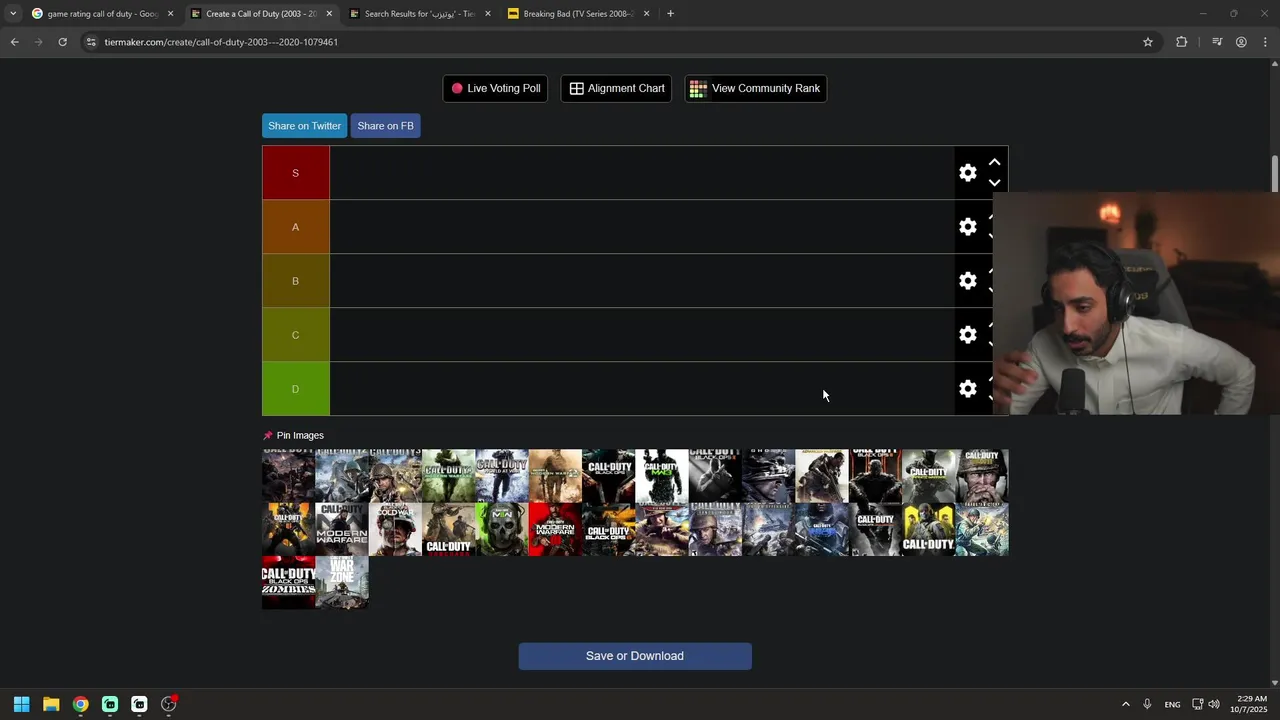Image resolution: width=1280 pixels, height=720 pixels.
Task: Click Save or Download button
Action: (x=635, y=656)
